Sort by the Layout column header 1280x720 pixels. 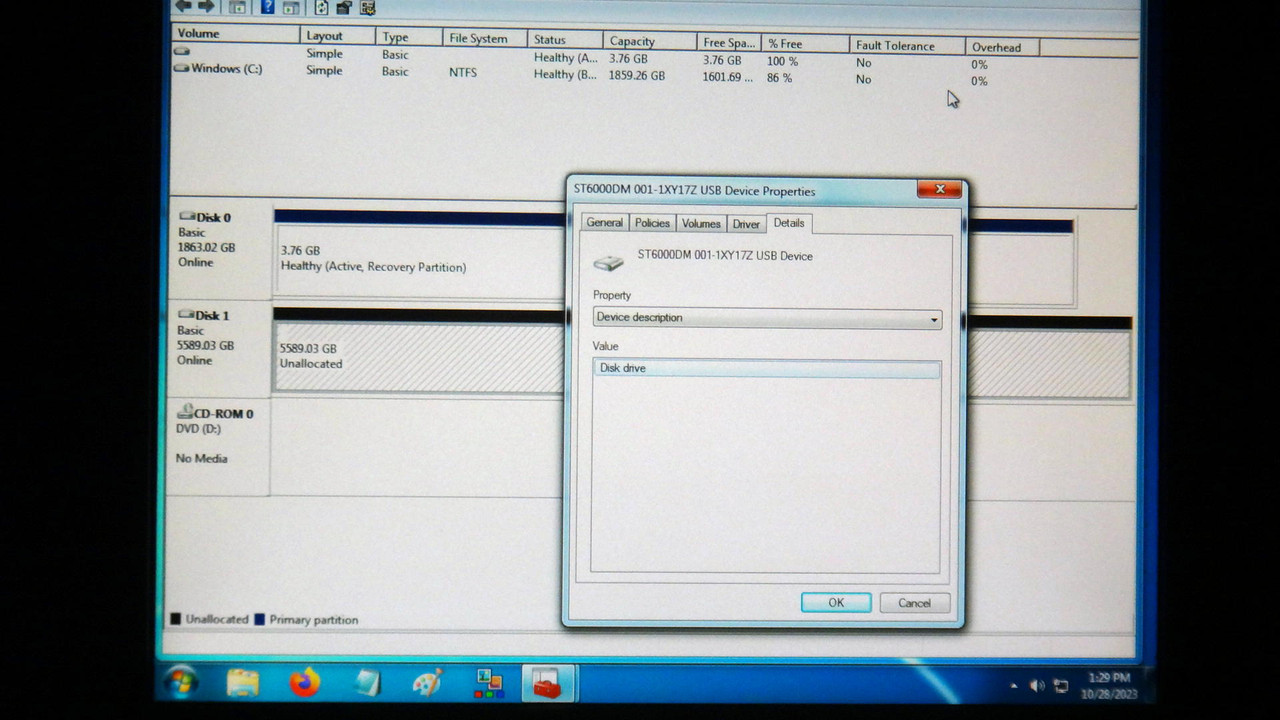point(337,36)
